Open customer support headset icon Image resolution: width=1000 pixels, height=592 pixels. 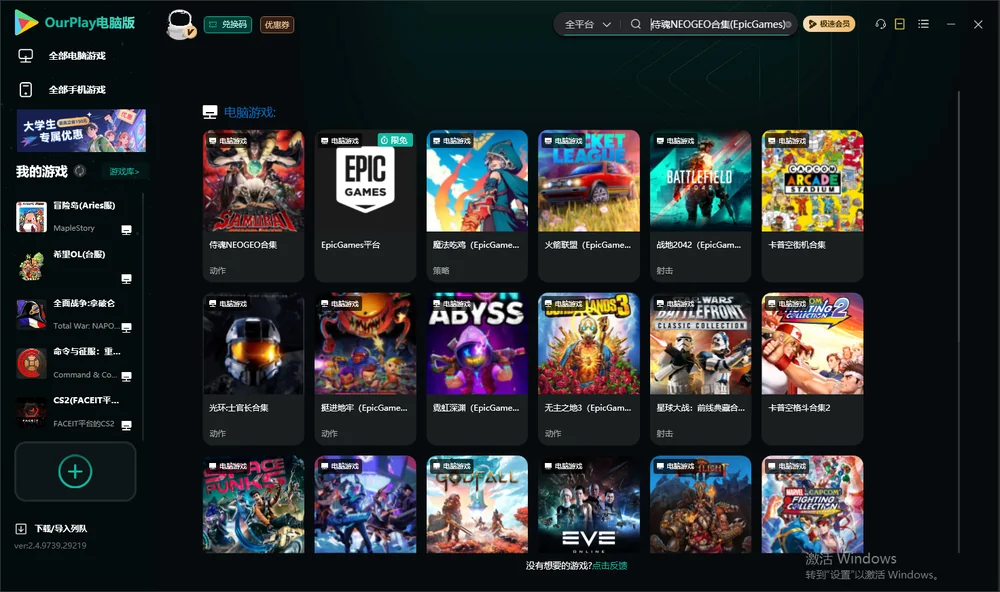point(881,24)
